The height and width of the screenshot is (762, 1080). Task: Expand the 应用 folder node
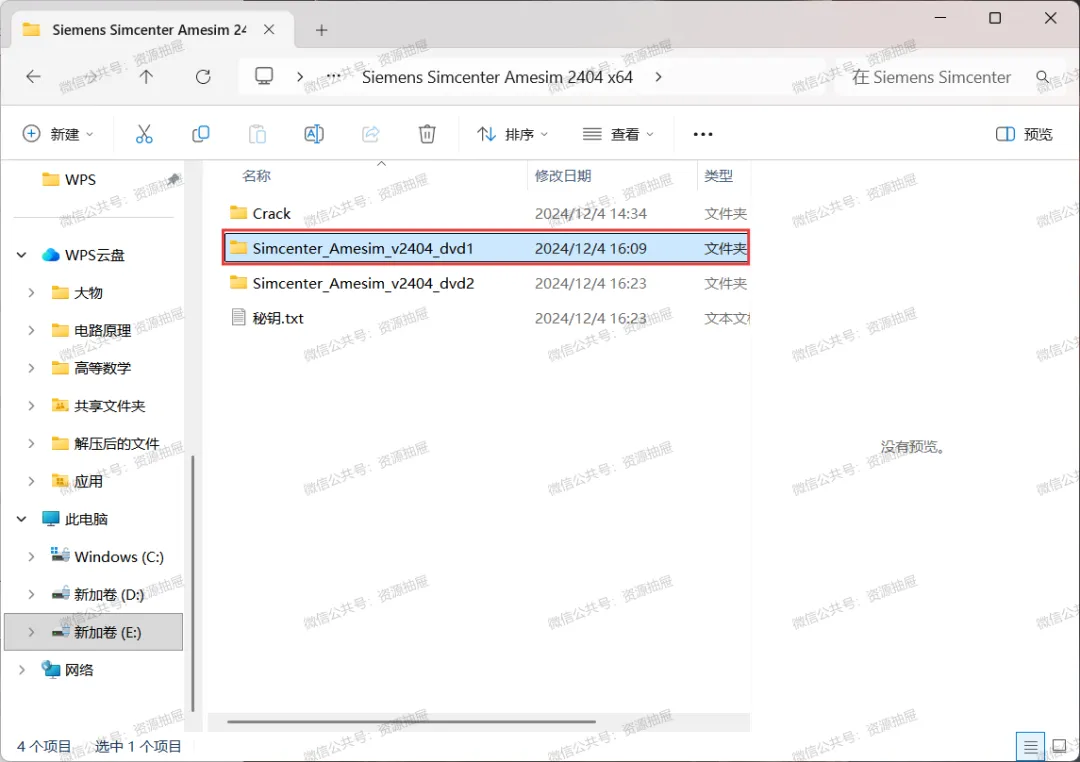31,482
